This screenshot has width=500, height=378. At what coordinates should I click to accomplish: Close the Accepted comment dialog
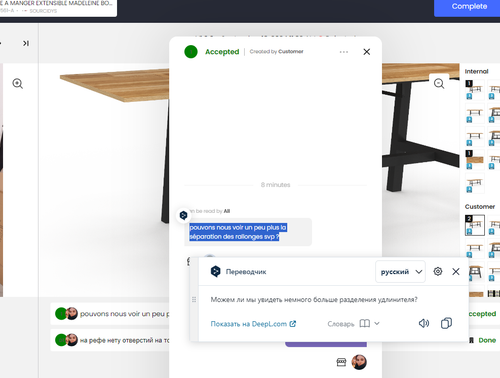[367, 52]
